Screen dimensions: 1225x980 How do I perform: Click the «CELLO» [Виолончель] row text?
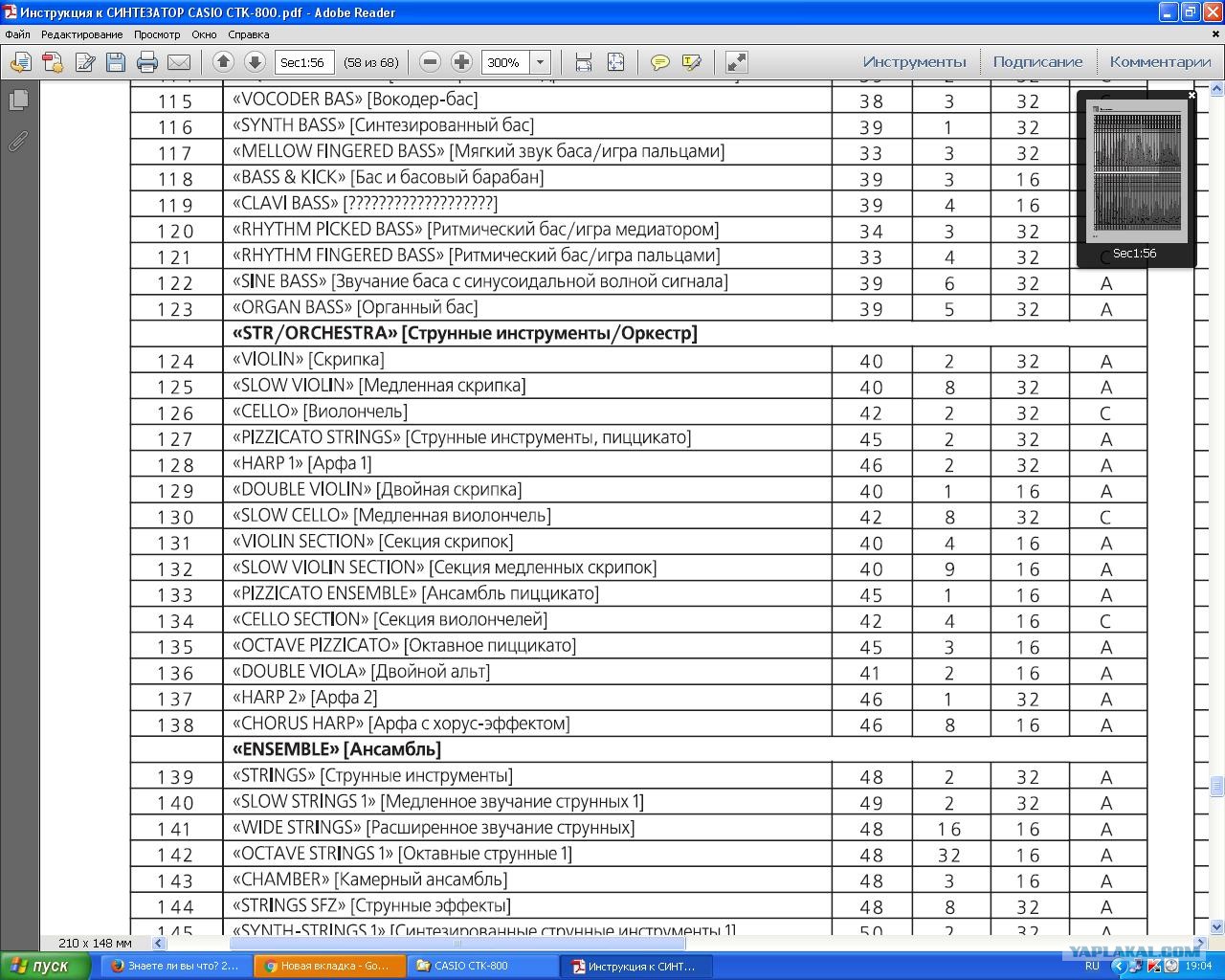coord(320,412)
